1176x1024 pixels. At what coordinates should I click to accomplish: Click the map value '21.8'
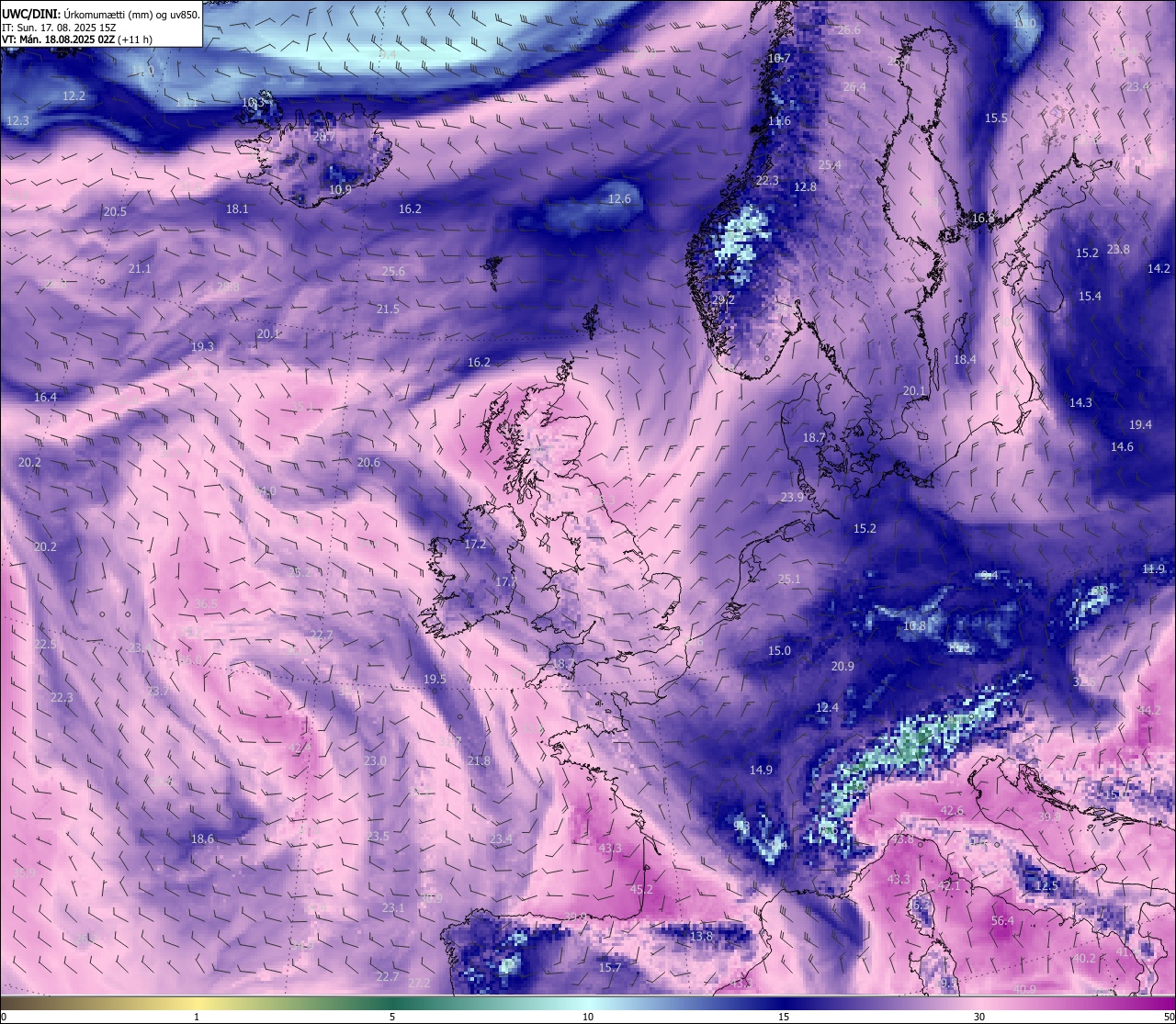tap(479, 761)
